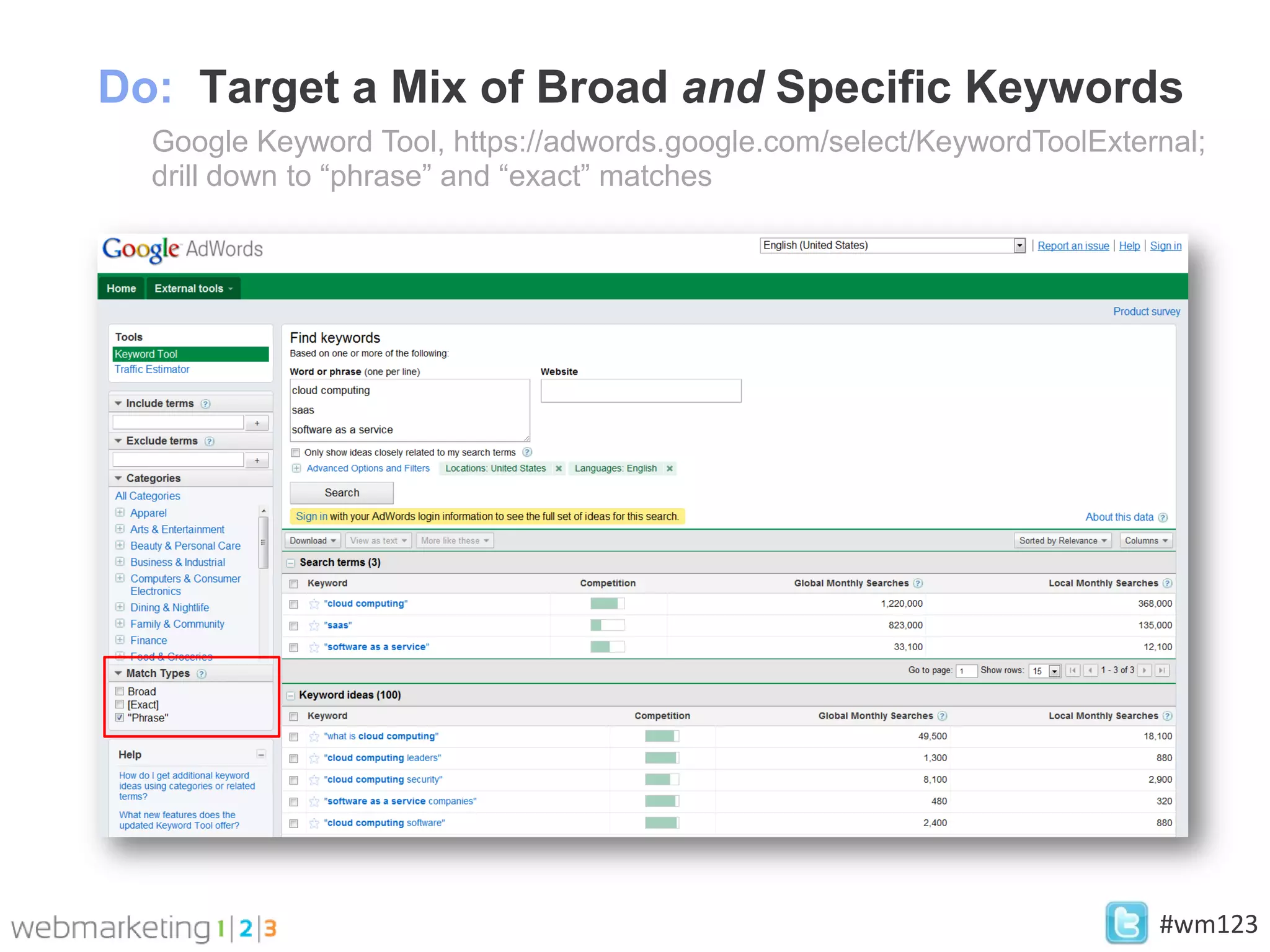This screenshot has width=1270, height=952.
Task: Open help icon beside About this data
Action: click(1163, 518)
